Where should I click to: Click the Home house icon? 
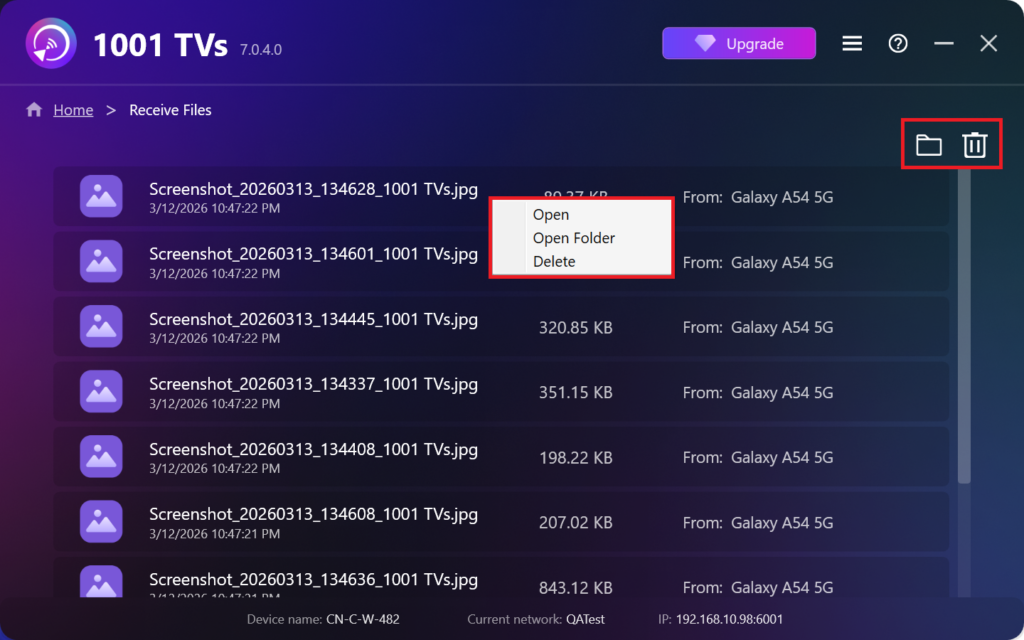34,110
